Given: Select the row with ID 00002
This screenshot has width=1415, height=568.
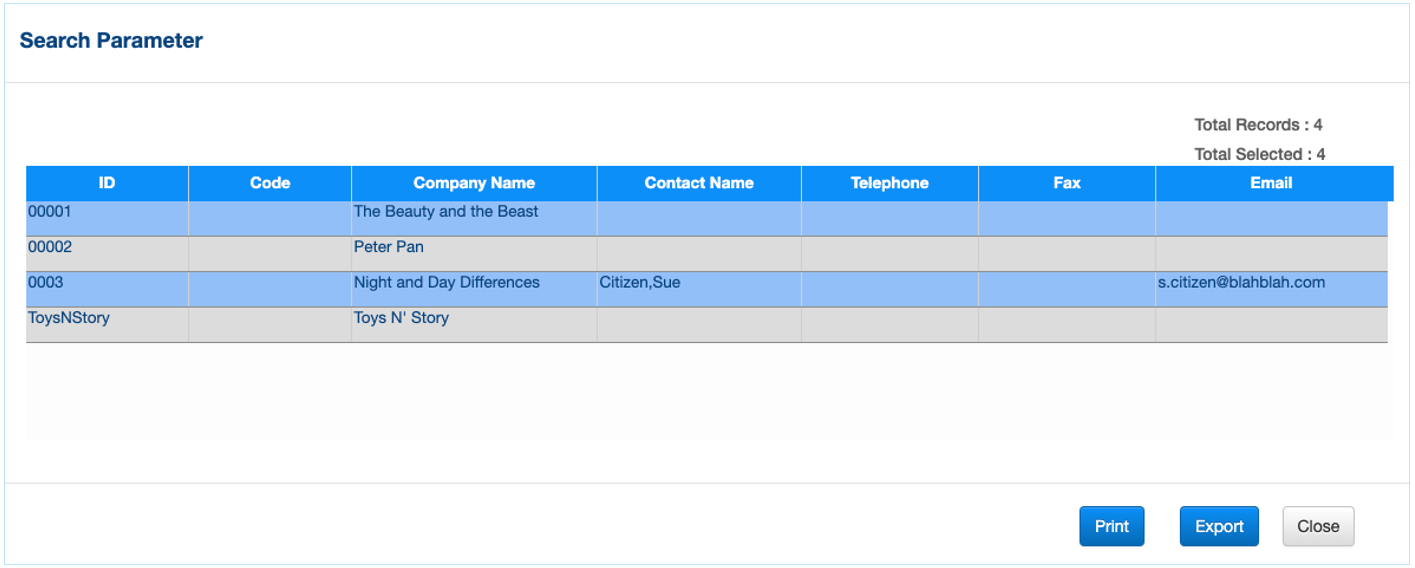Looking at the screenshot, I should click(x=50, y=247).
